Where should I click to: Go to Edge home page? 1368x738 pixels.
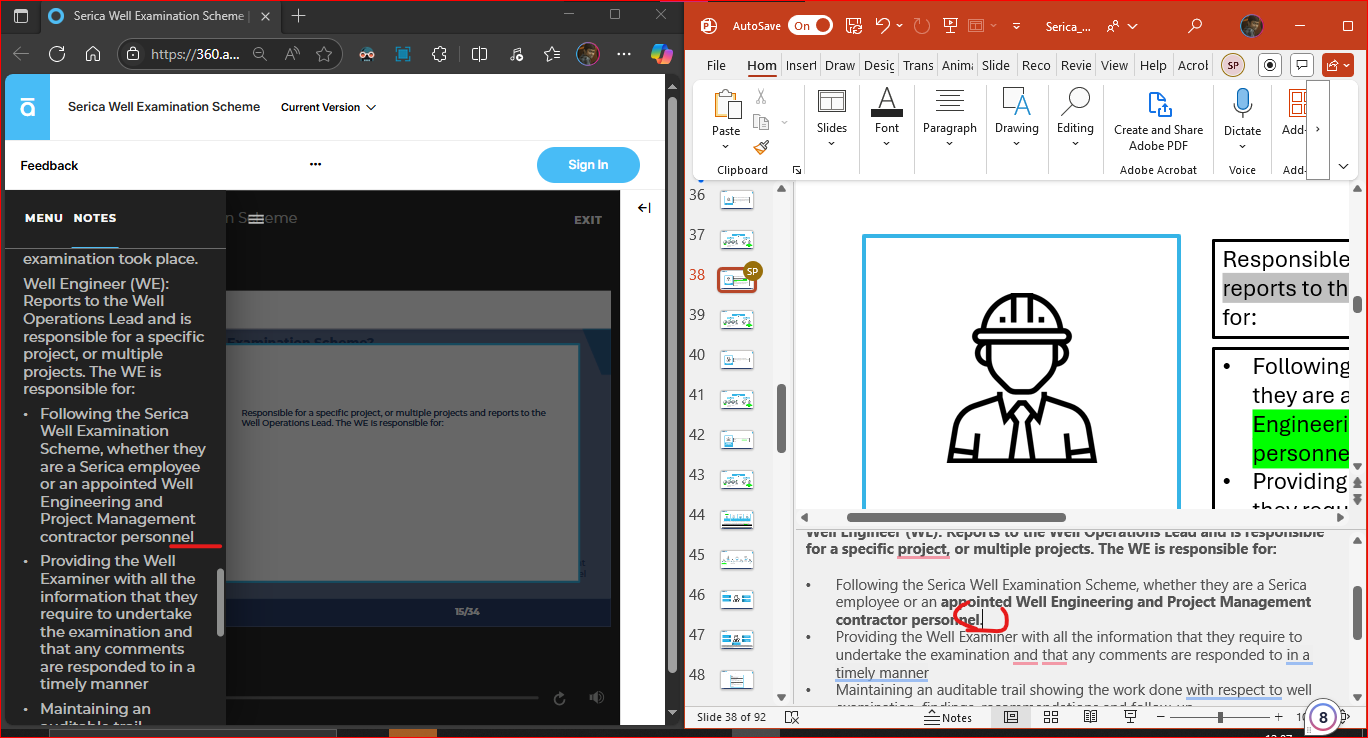92,54
